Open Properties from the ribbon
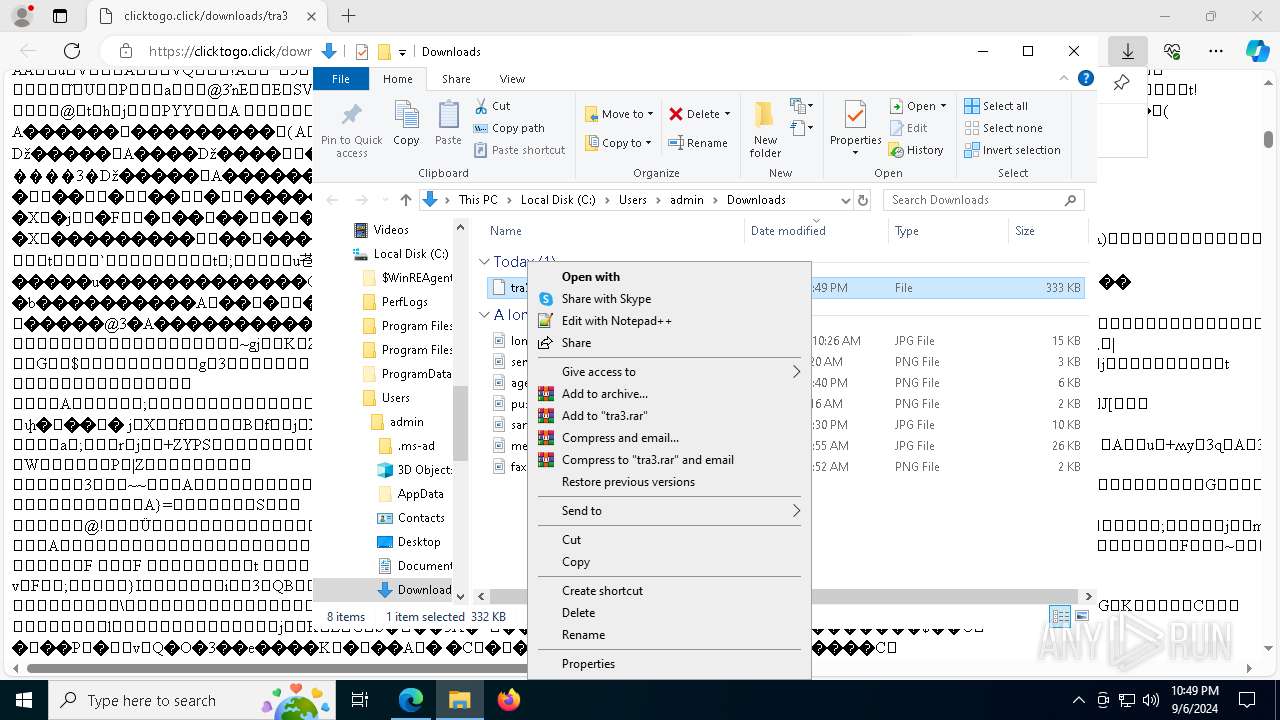 click(x=855, y=128)
